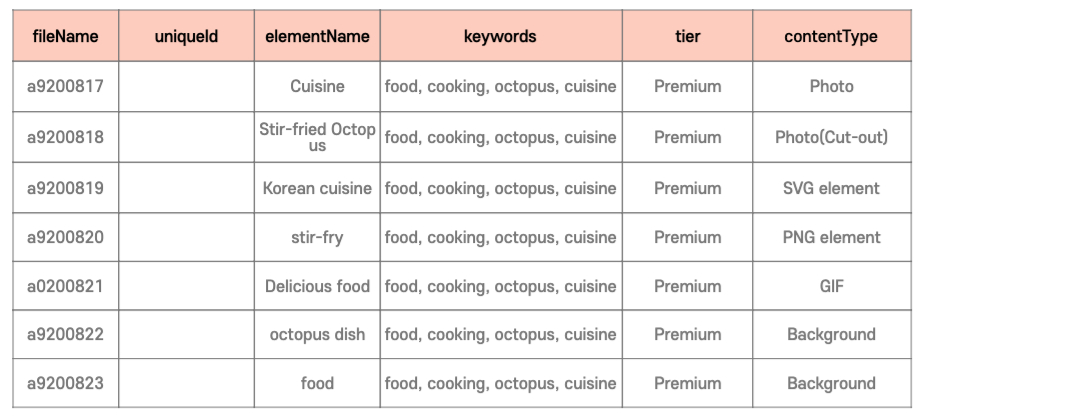Select the uniqueId column header

click(186, 37)
